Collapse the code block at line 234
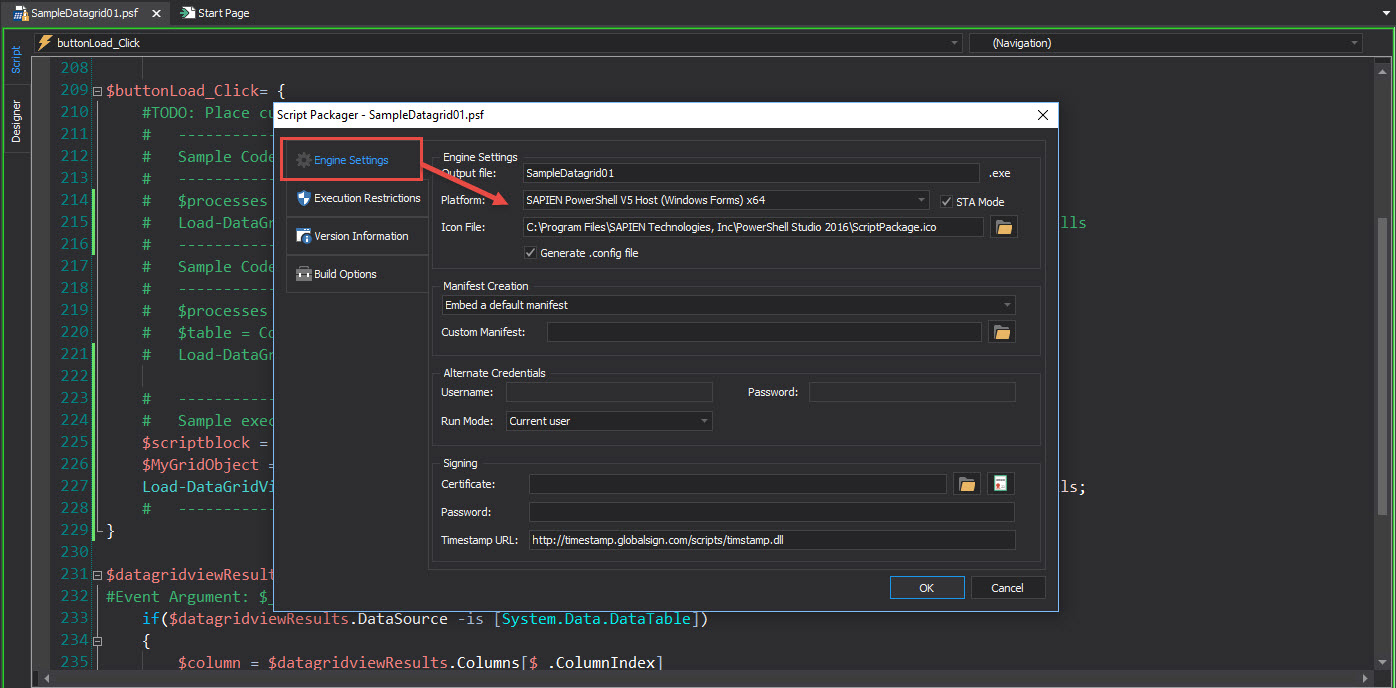The image size is (1396, 688). tap(97, 641)
